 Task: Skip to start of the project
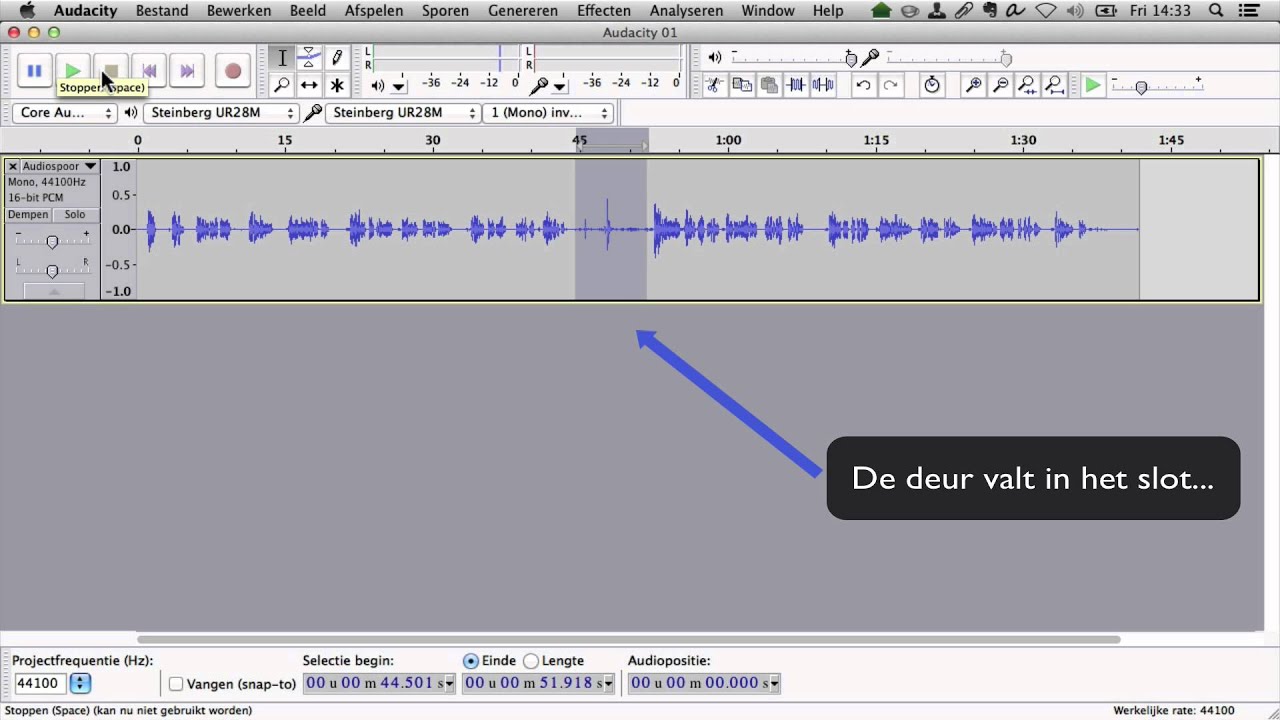click(148, 71)
